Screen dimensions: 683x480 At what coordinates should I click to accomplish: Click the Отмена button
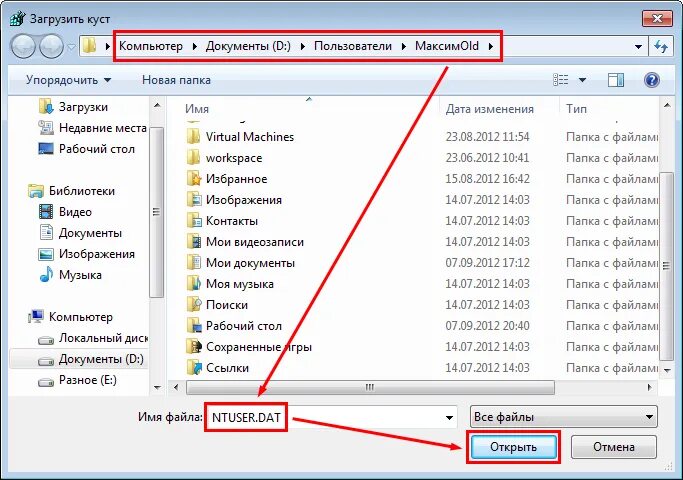[613, 447]
